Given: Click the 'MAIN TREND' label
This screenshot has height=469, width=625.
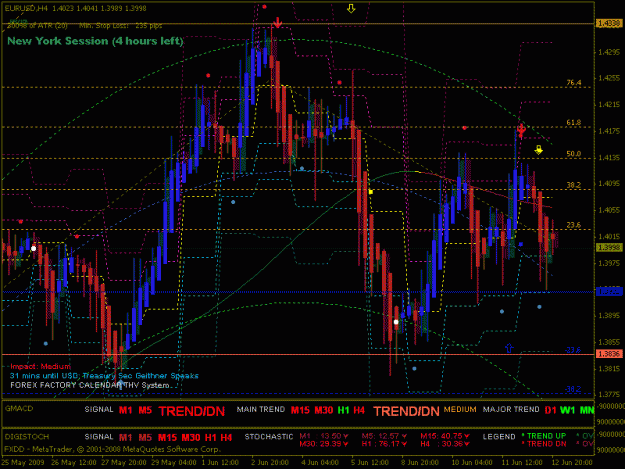Looking at the screenshot, I should click(261, 410).
